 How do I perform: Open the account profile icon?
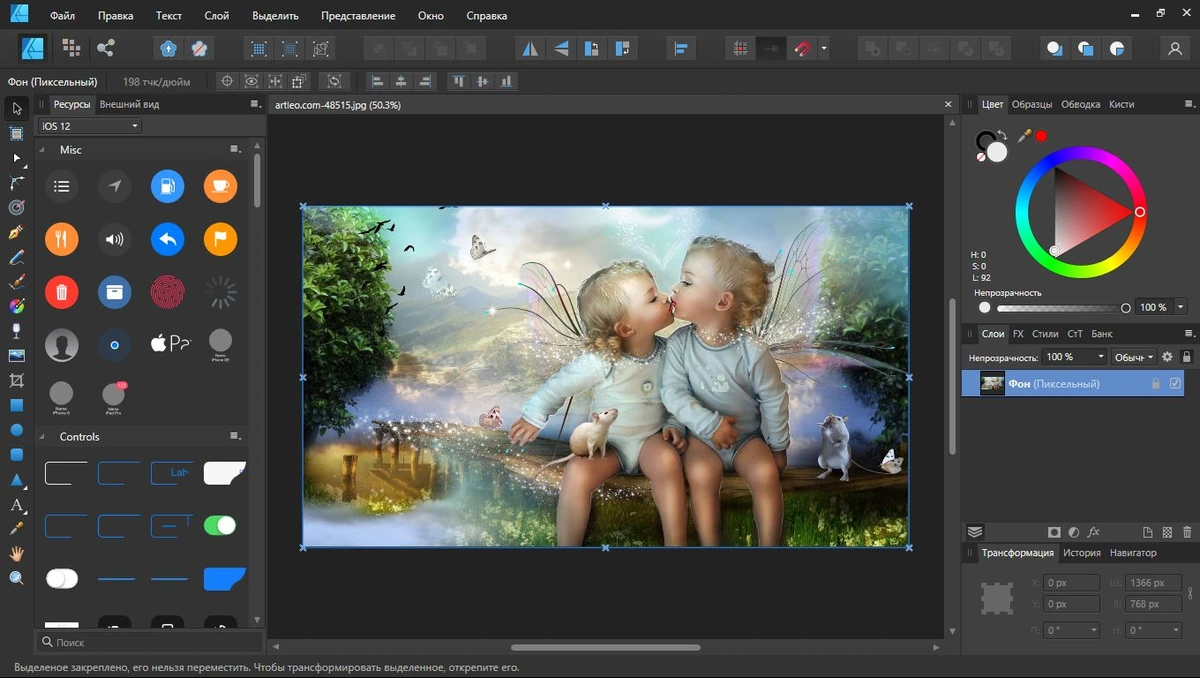[x=1176, y=47]
